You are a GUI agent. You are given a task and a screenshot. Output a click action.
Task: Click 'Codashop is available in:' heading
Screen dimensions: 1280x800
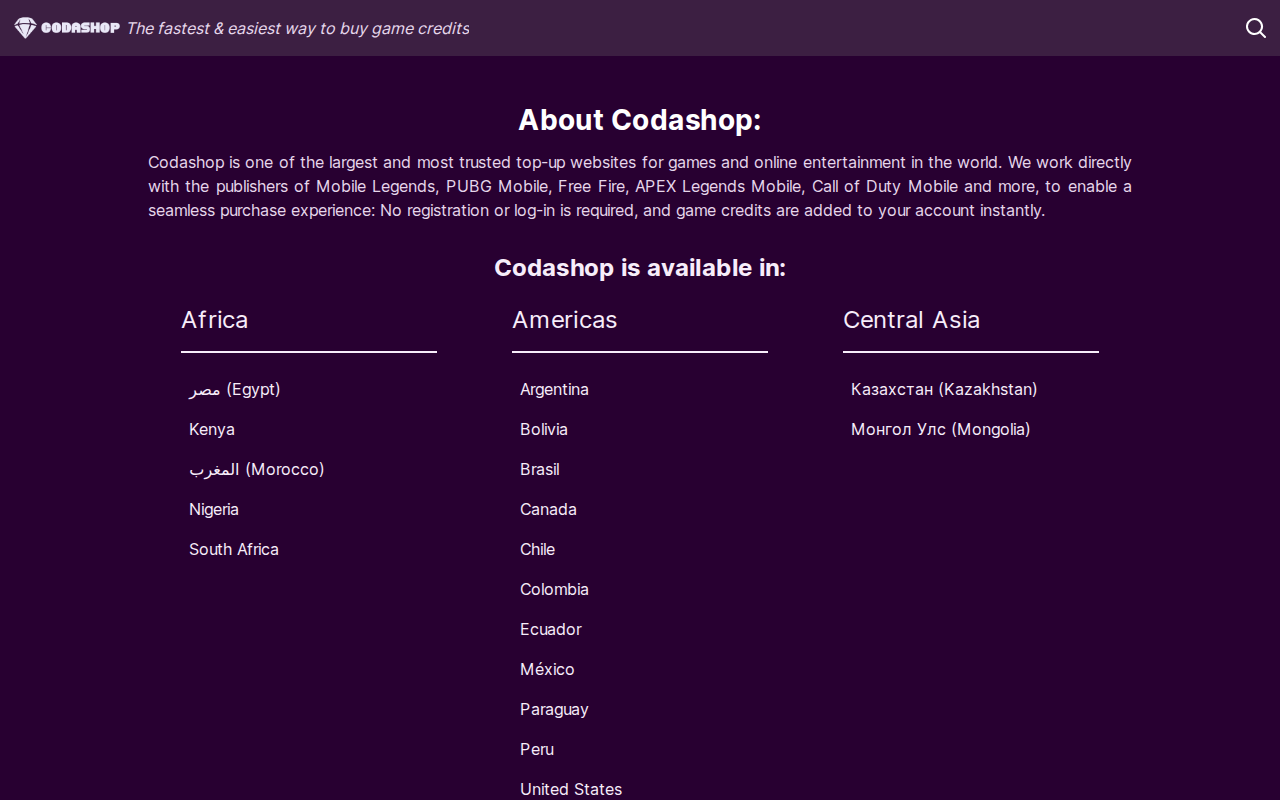(640, 268)
